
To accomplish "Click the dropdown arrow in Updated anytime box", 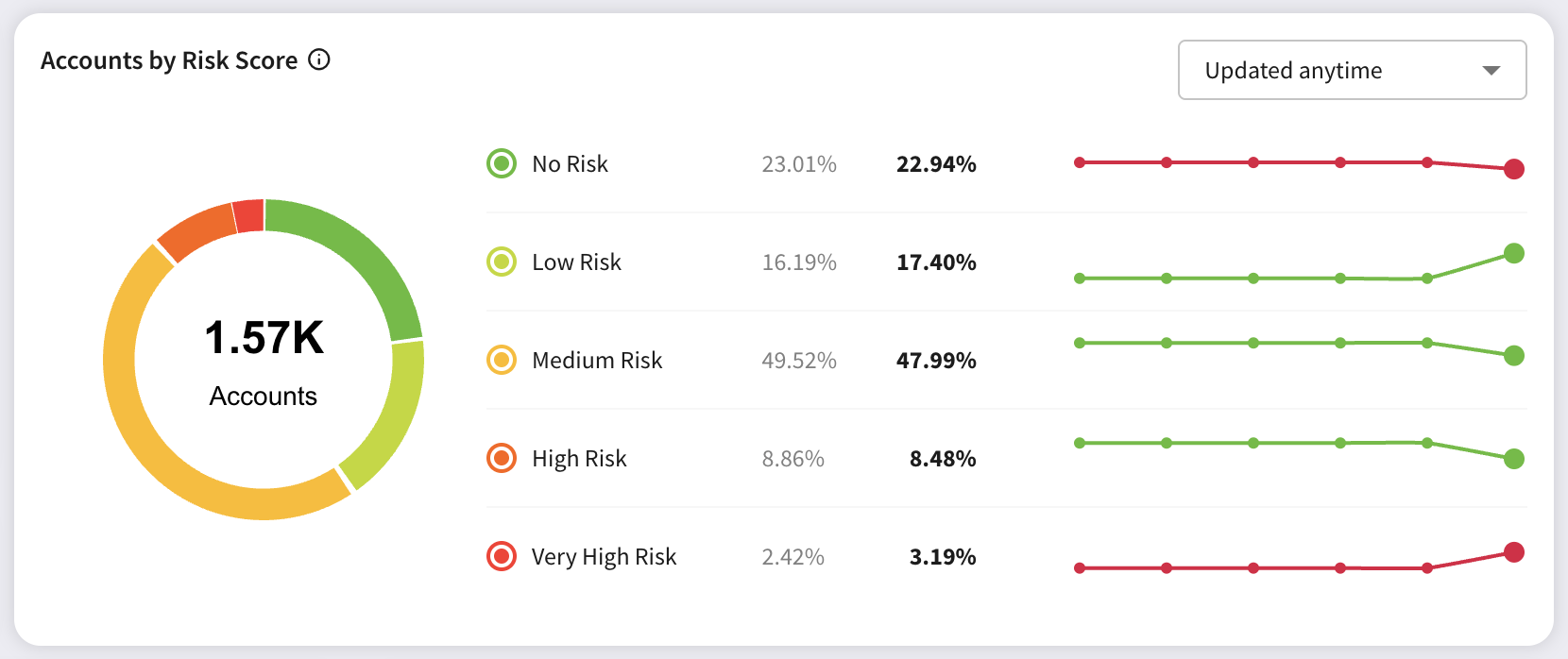I will 1491,71.
